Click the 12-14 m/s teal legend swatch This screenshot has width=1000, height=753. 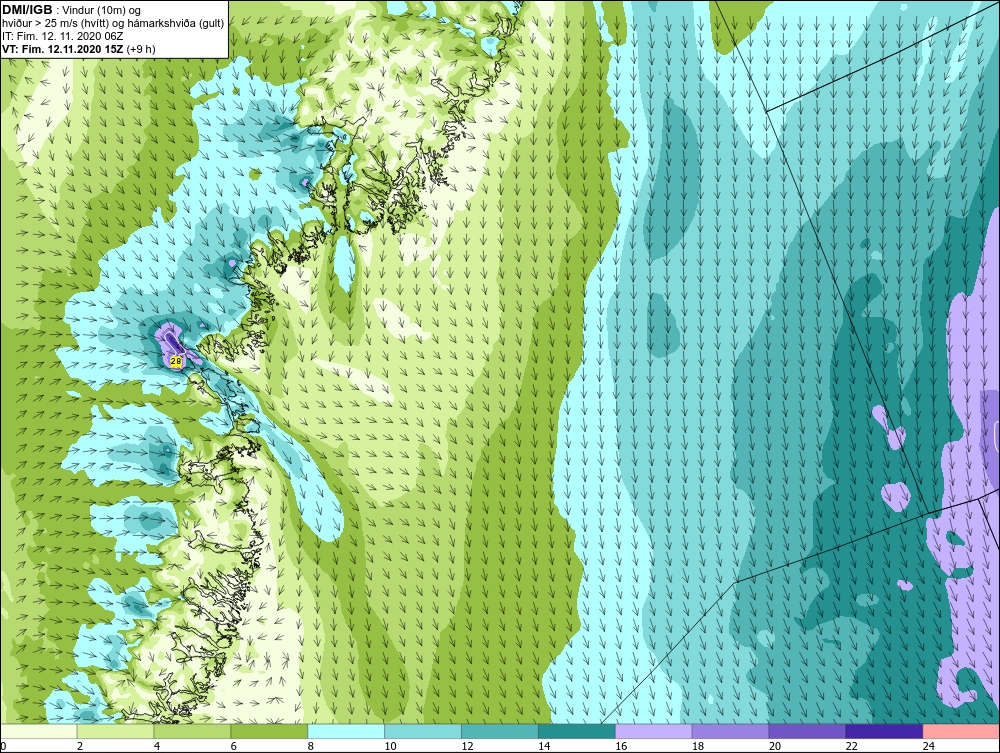coord(500,731)
